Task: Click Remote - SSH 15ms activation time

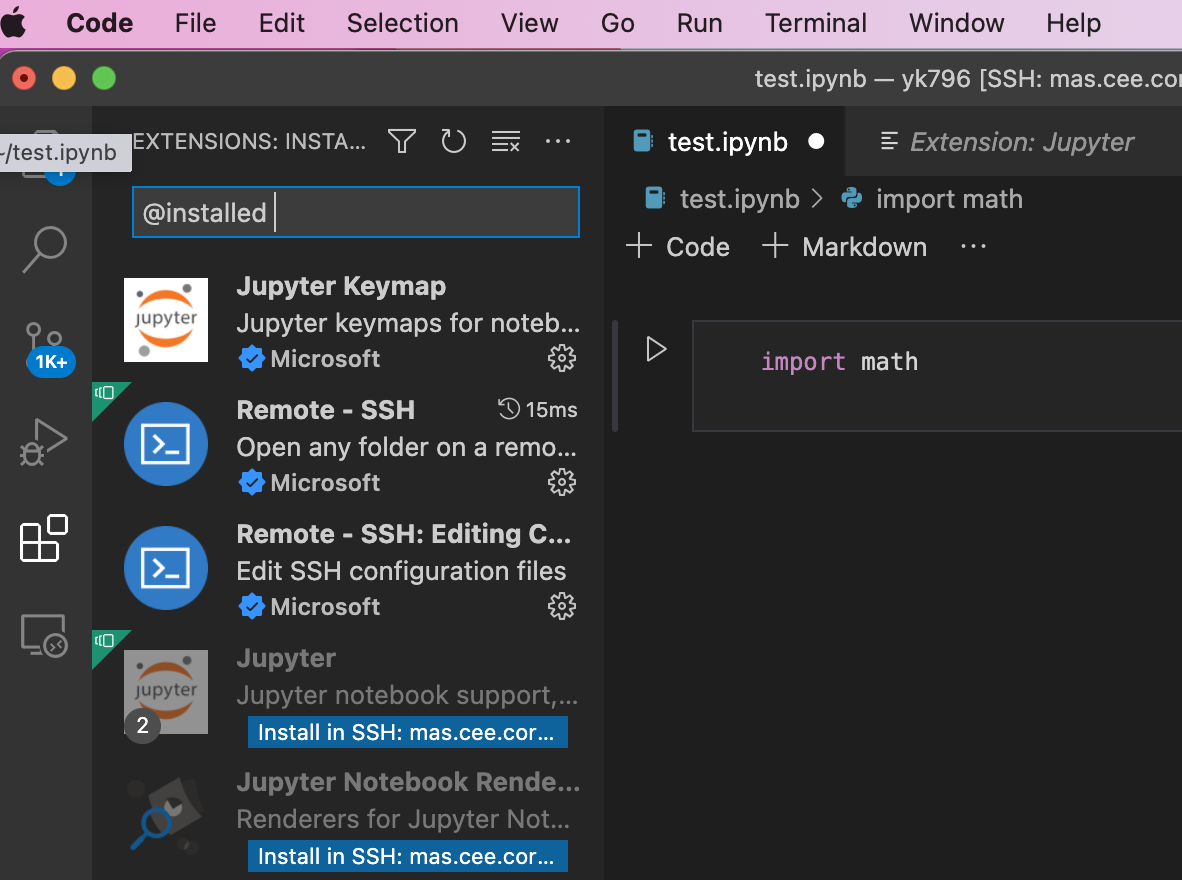Action: [x=537, y=409]
